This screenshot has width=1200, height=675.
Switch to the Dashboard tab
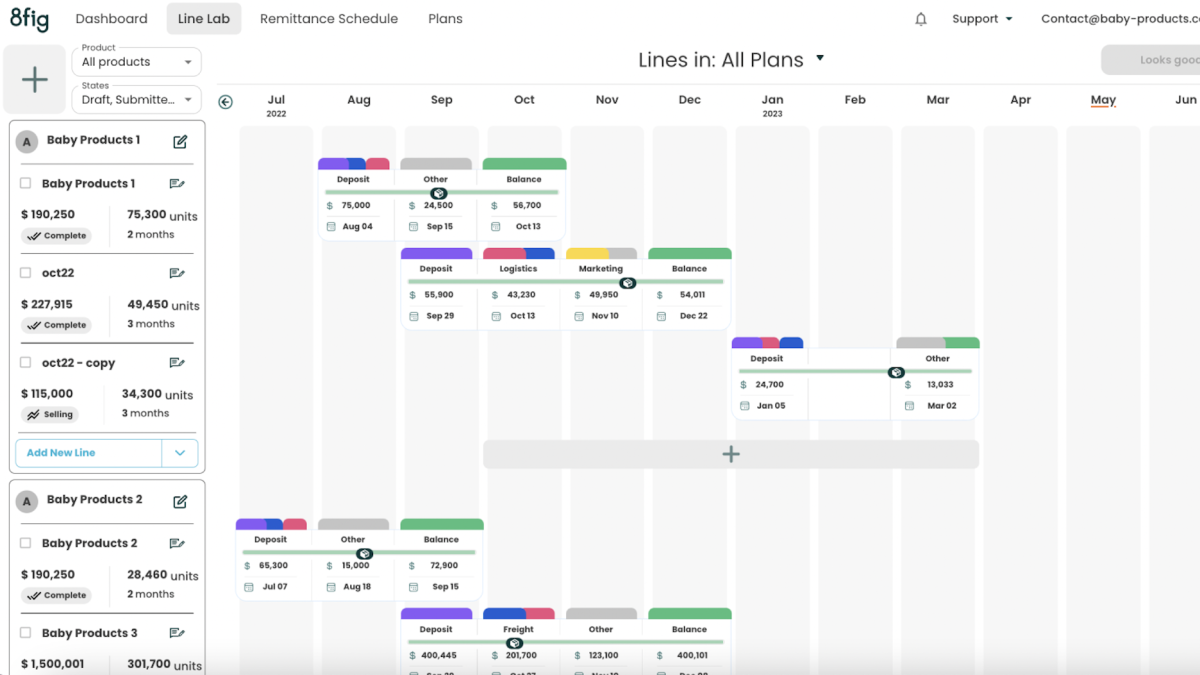pyautogui.click(x=111, y=19)
